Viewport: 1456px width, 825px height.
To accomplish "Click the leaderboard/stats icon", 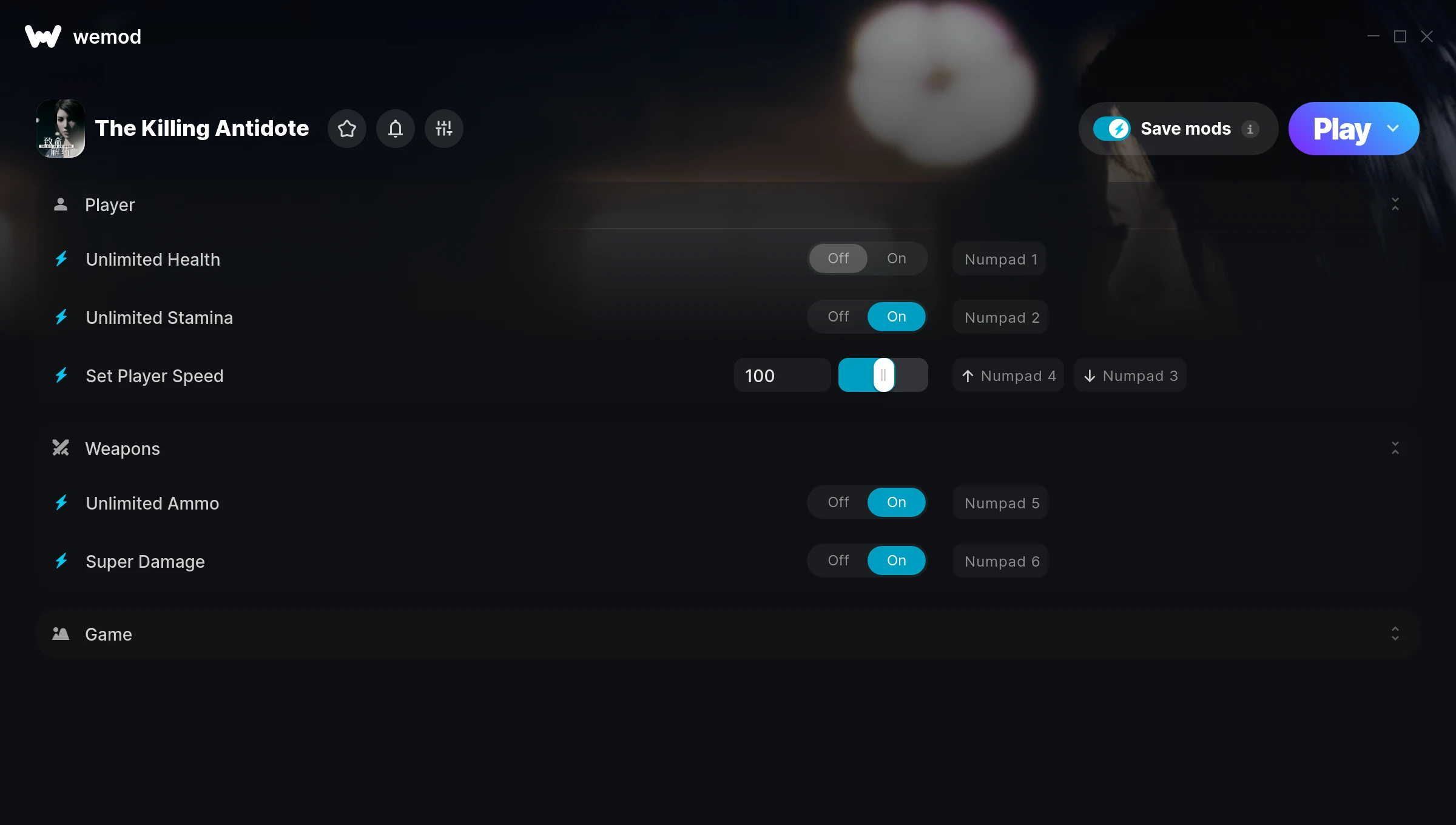I will point(444,128).
